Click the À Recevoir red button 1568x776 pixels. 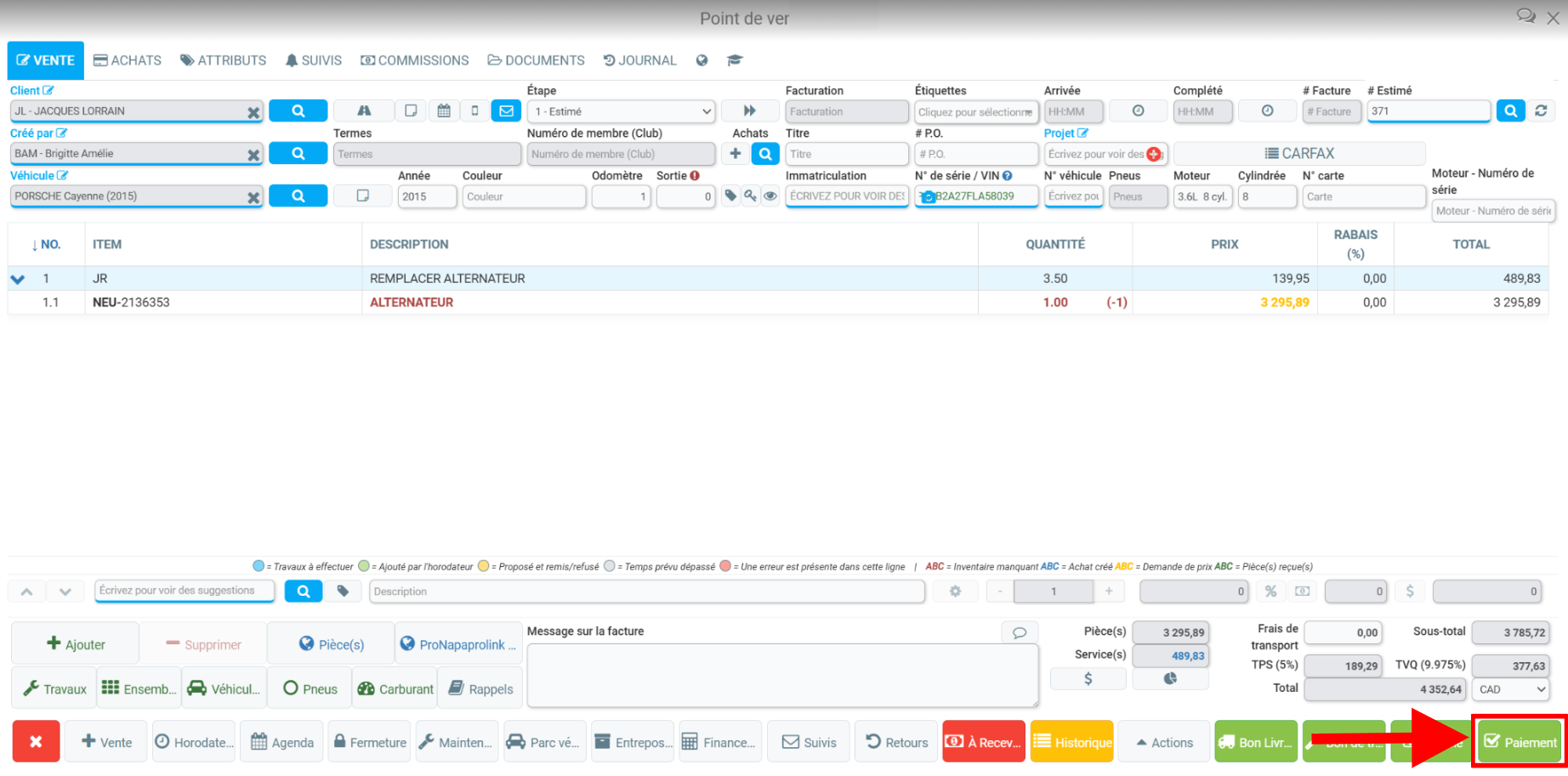click(983, 742)
